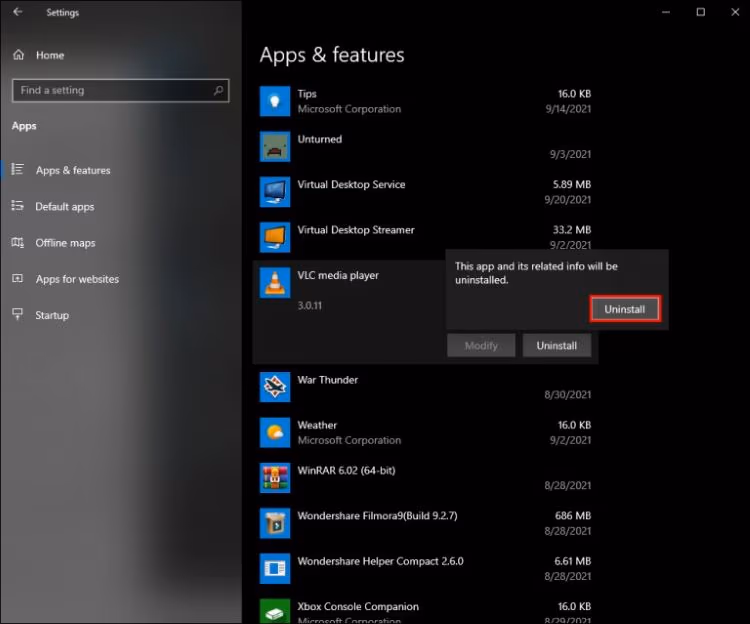The image size is (750, 624).
Task: Select the Tips app lightbulb icon
Action: coord(274,101)
